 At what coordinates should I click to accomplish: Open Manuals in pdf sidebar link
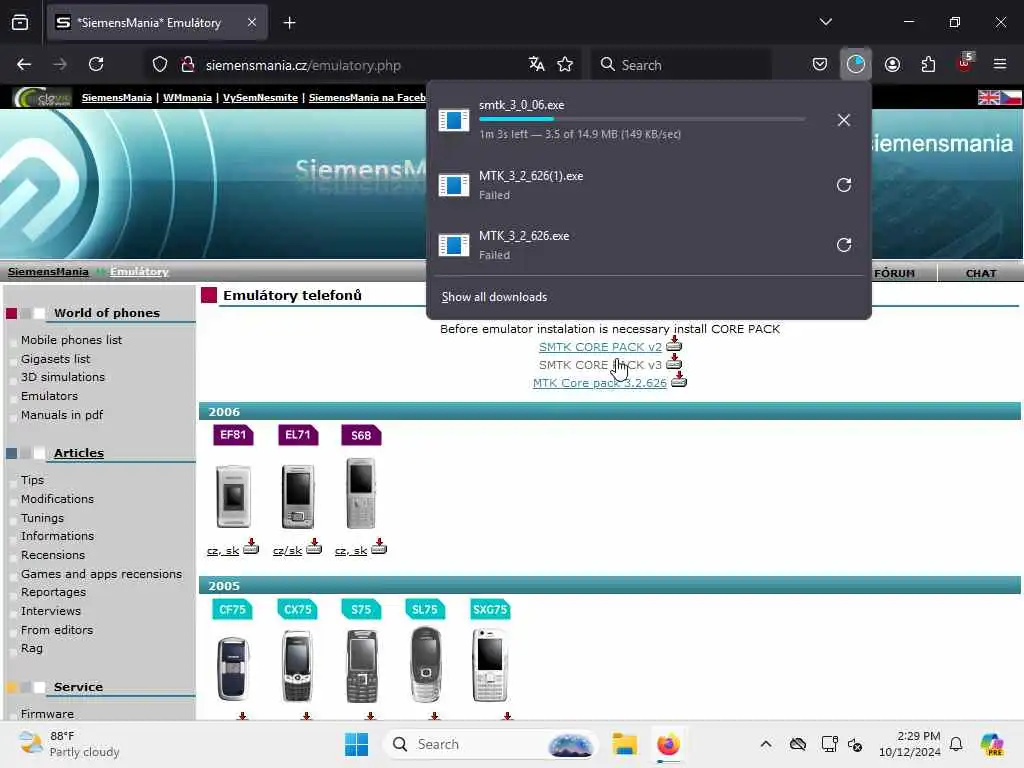point(62,415)
